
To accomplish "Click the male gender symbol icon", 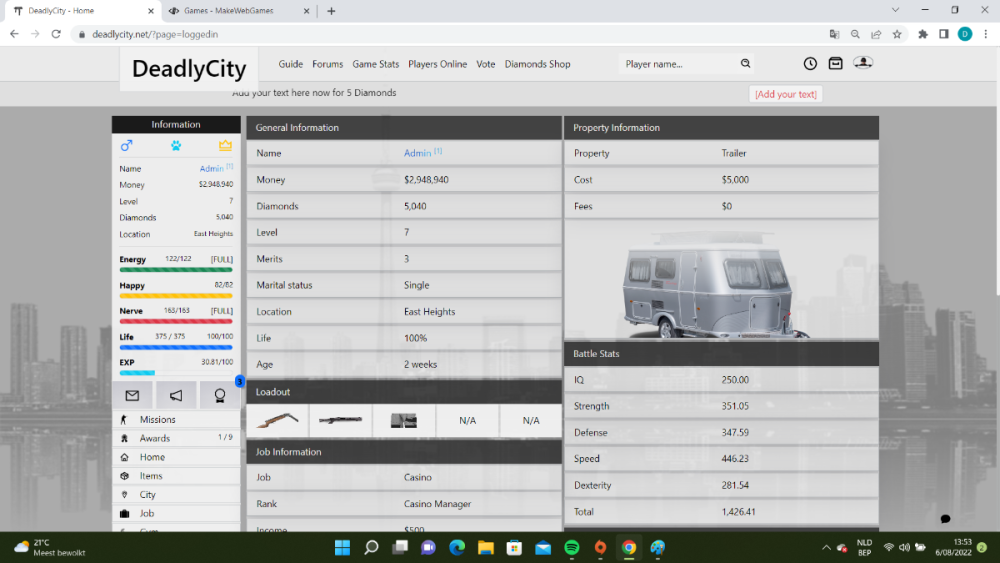I will [x=126, y=145].
